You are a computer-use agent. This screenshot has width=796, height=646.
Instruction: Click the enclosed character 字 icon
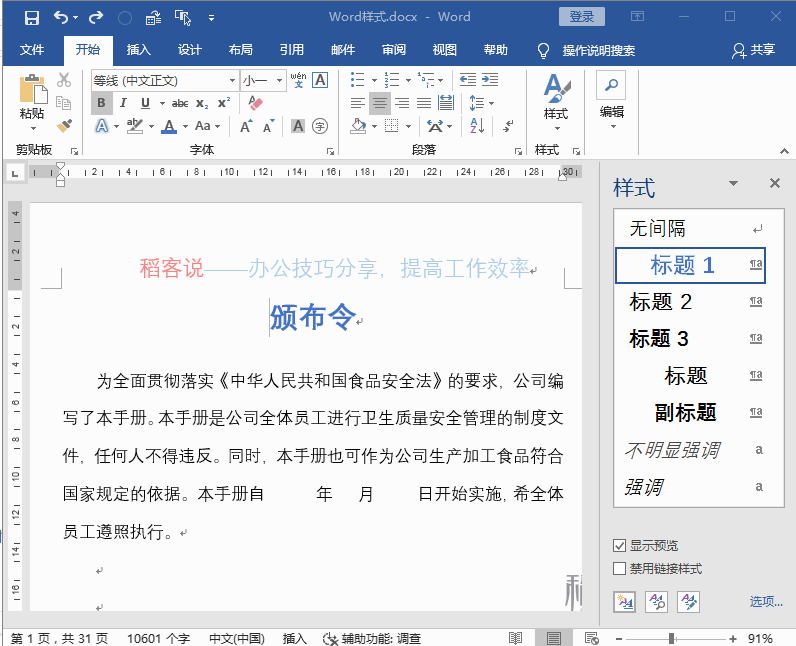click(x=320, y=126)
